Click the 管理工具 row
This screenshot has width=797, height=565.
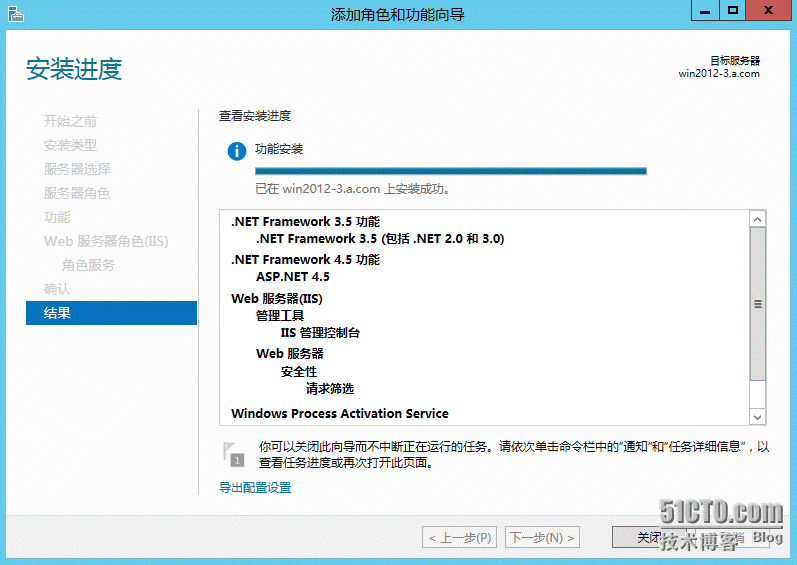point(280,316)
